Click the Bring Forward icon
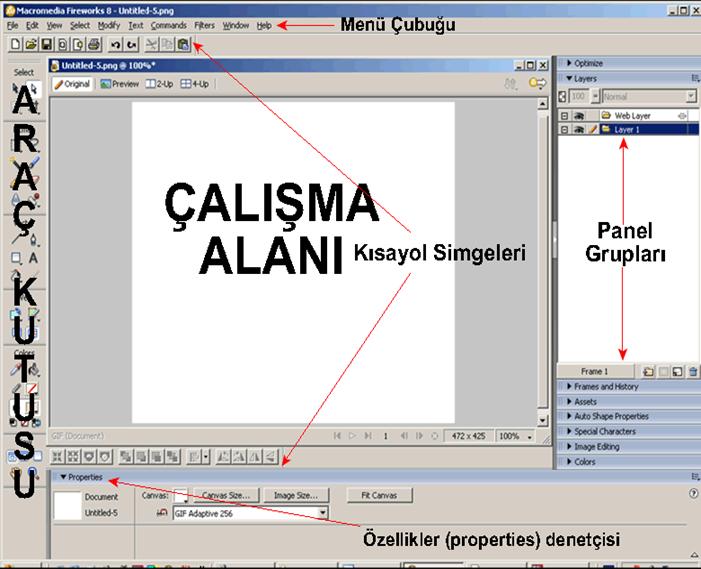 [141, 456]
